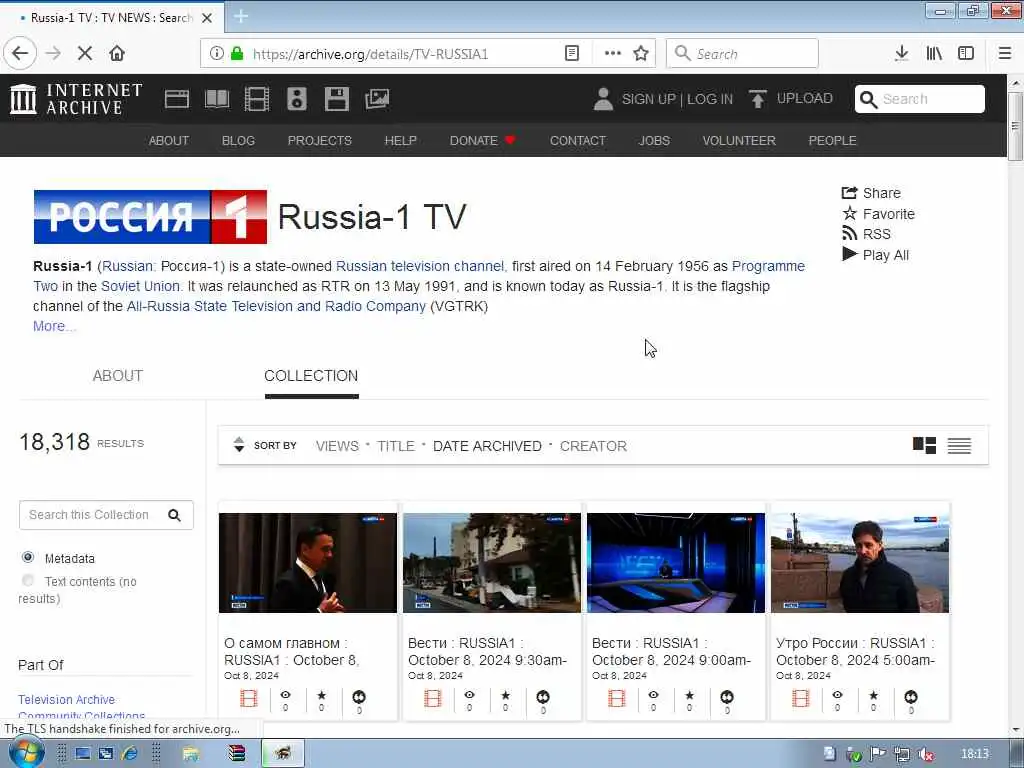Toggle sort direction arrows

[239, 445]
